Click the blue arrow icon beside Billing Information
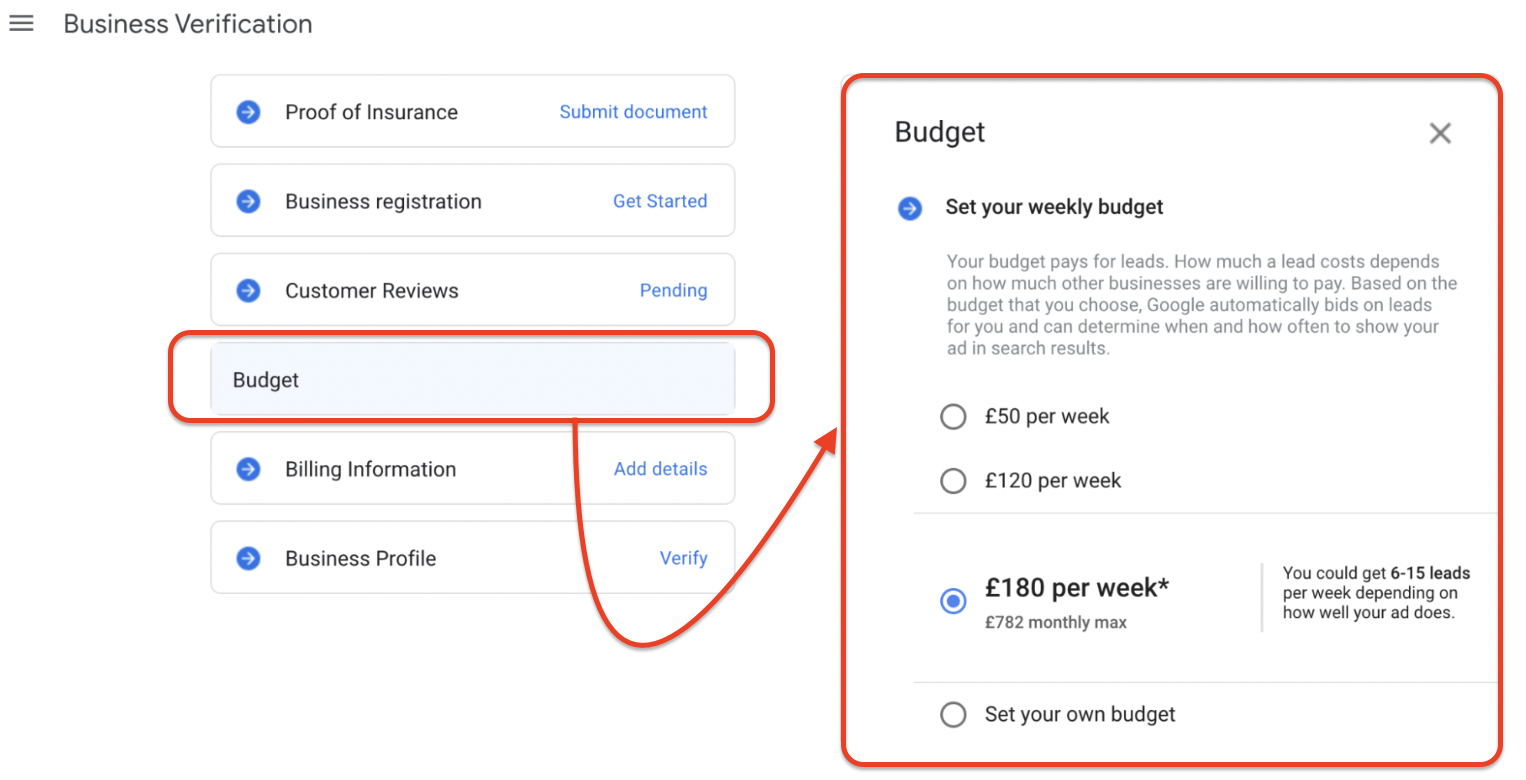 tap(247, 468)
